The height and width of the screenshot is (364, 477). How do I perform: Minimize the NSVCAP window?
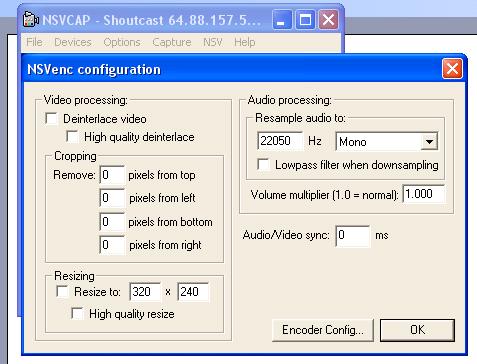[x=282, y=20]
